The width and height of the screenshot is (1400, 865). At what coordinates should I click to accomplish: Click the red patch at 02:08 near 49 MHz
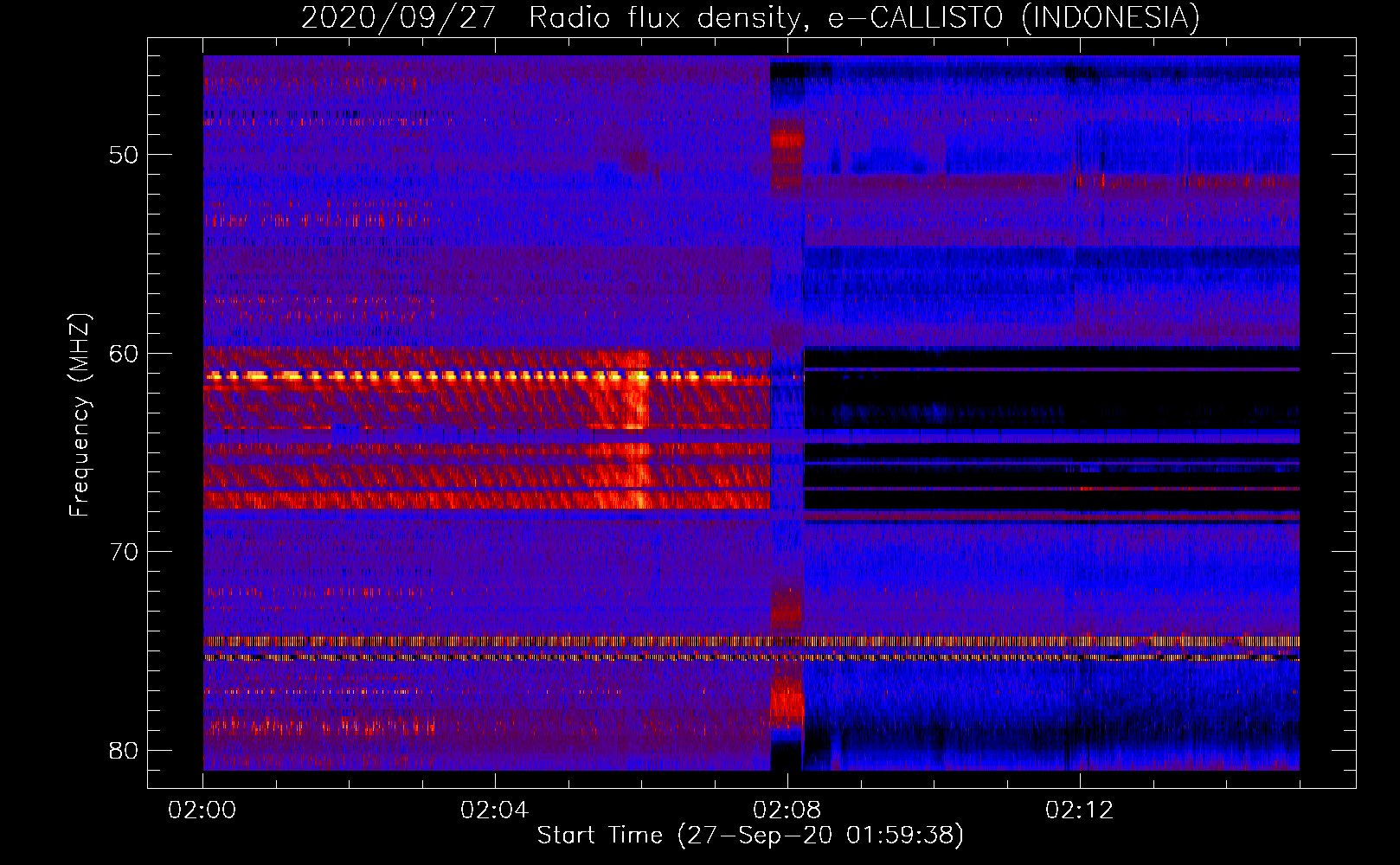coord(787,138)
